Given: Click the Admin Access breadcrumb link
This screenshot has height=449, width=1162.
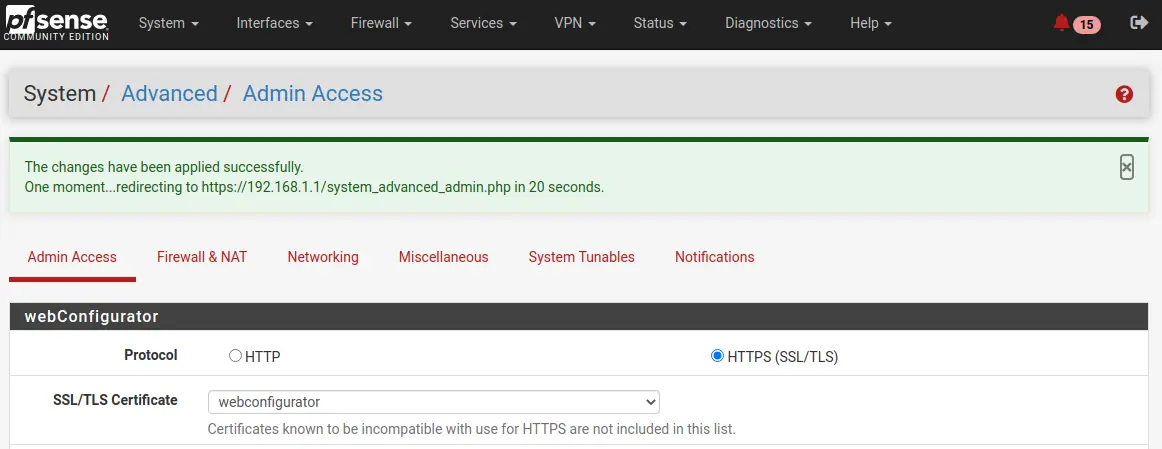Looking at the screenshot, I should click(x=313, y=94).
